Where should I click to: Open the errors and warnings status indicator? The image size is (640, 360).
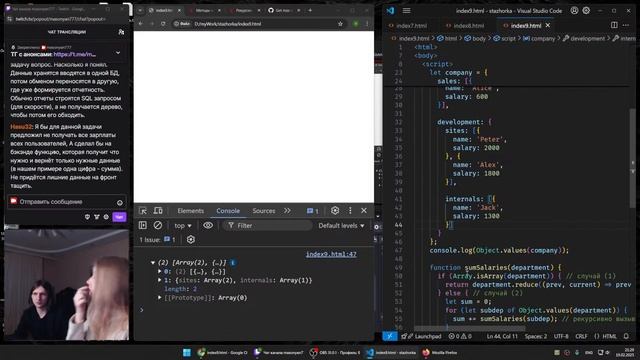click(x=460, y=336)
